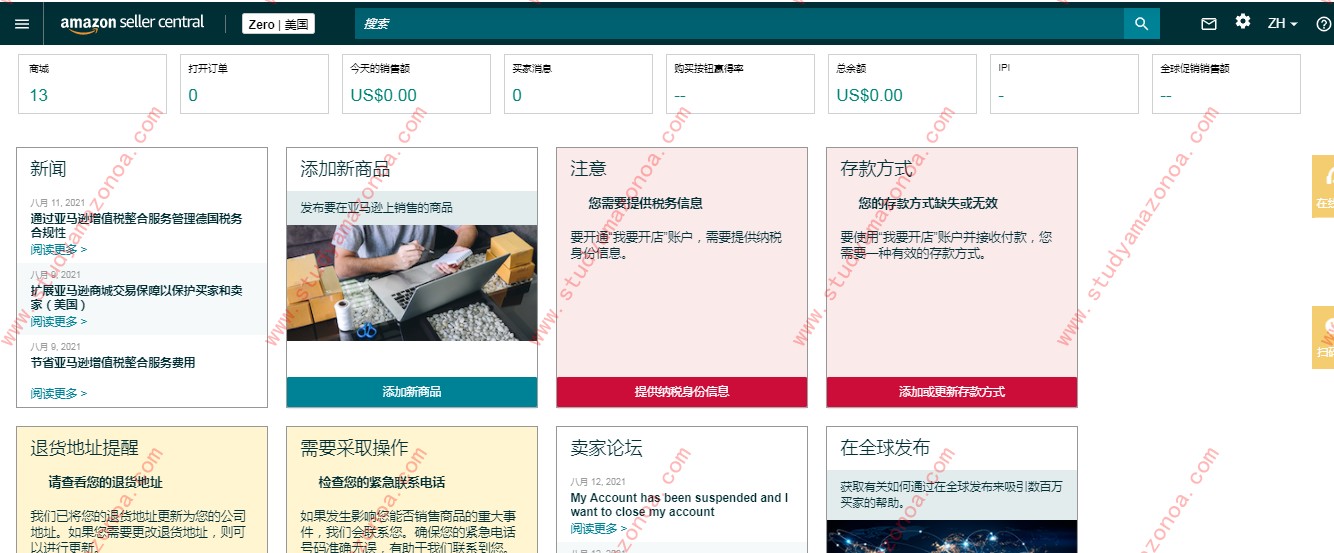This screenshot has width=1334, height=553.
Task: Open the mail messages icon
Action: 1209,23
